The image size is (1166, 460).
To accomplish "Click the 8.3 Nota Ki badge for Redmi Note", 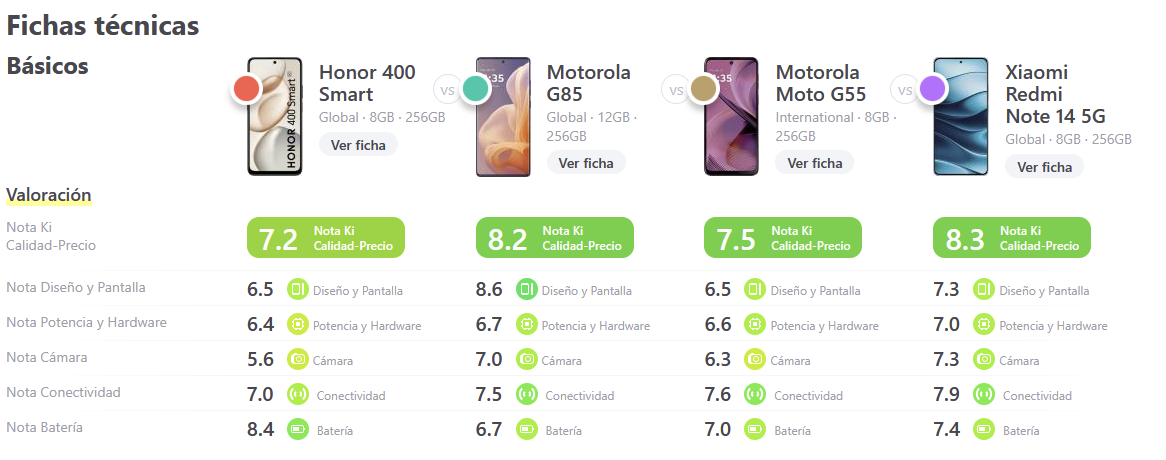I will [1012, 238].
